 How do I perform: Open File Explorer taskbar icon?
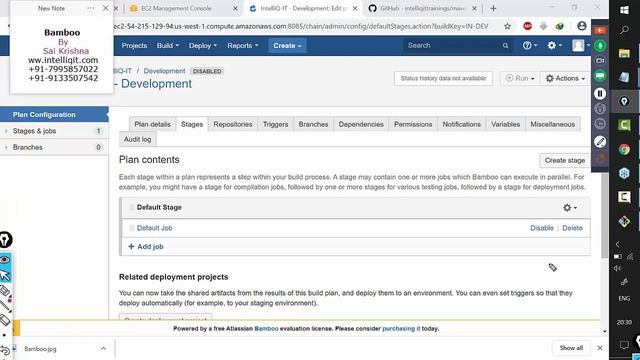pyautogui.click(x=624, y=53)
